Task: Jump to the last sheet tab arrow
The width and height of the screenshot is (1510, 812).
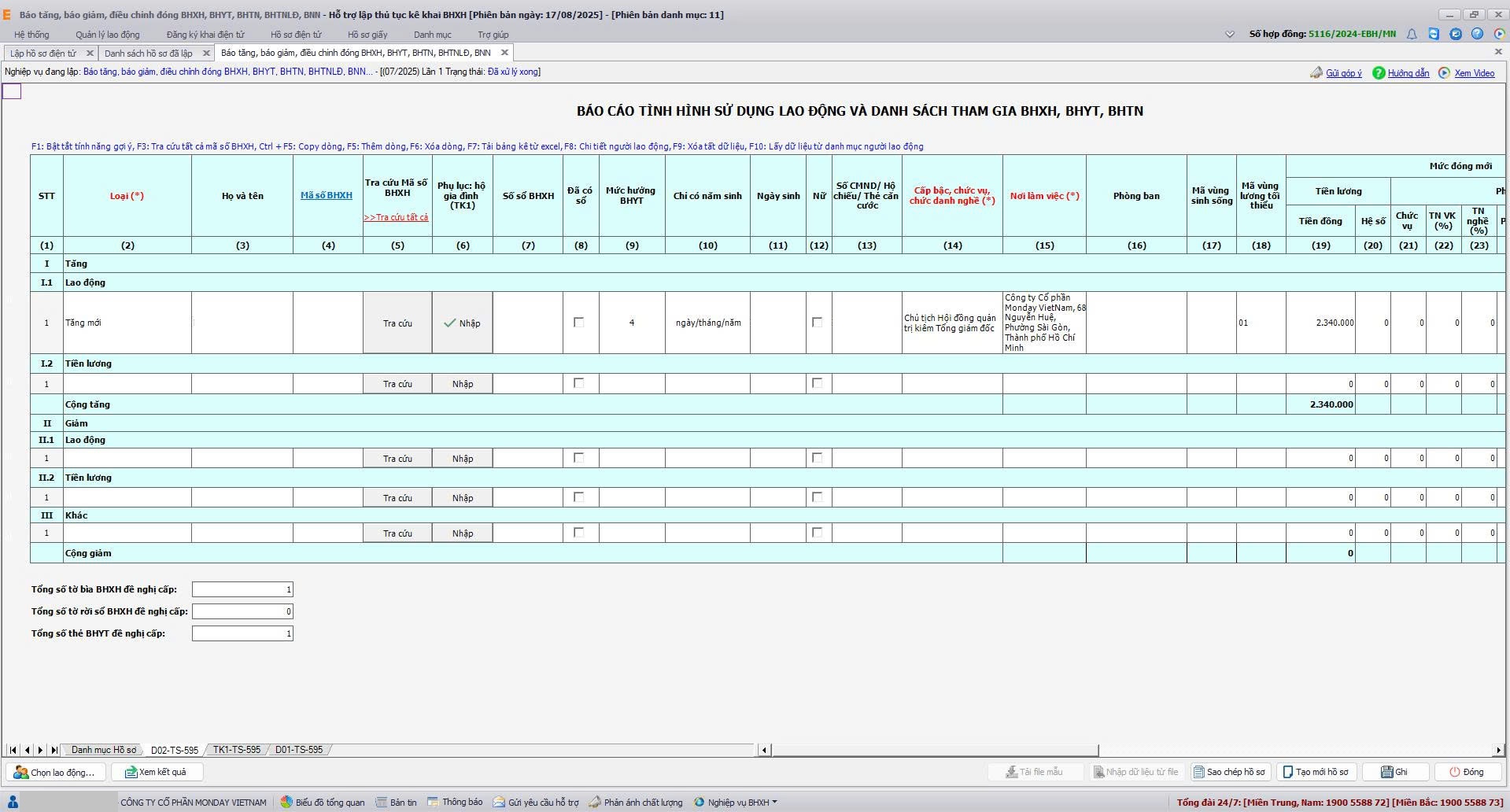Action: (x=54, y=750)
